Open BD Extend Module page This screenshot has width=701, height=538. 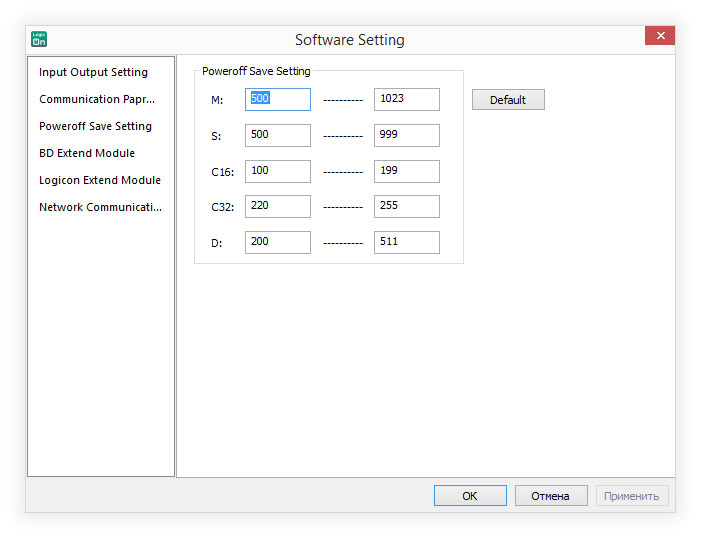tap(87, 153)
